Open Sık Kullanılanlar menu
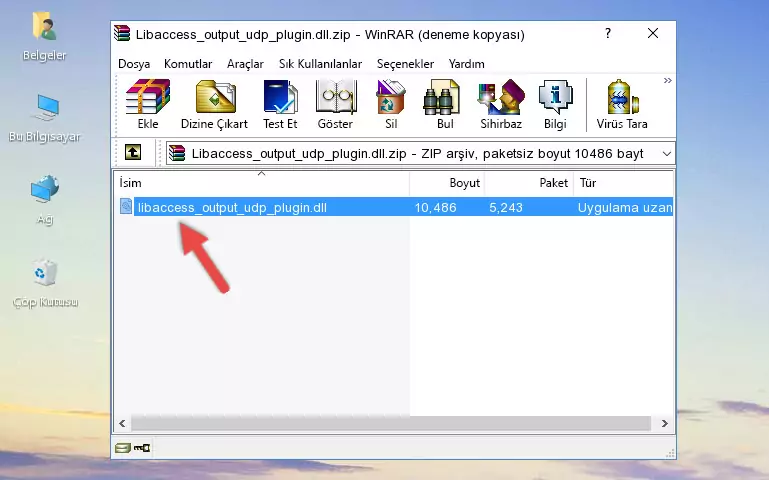This screenshot has width=769, height=480. tap(320, 64)
